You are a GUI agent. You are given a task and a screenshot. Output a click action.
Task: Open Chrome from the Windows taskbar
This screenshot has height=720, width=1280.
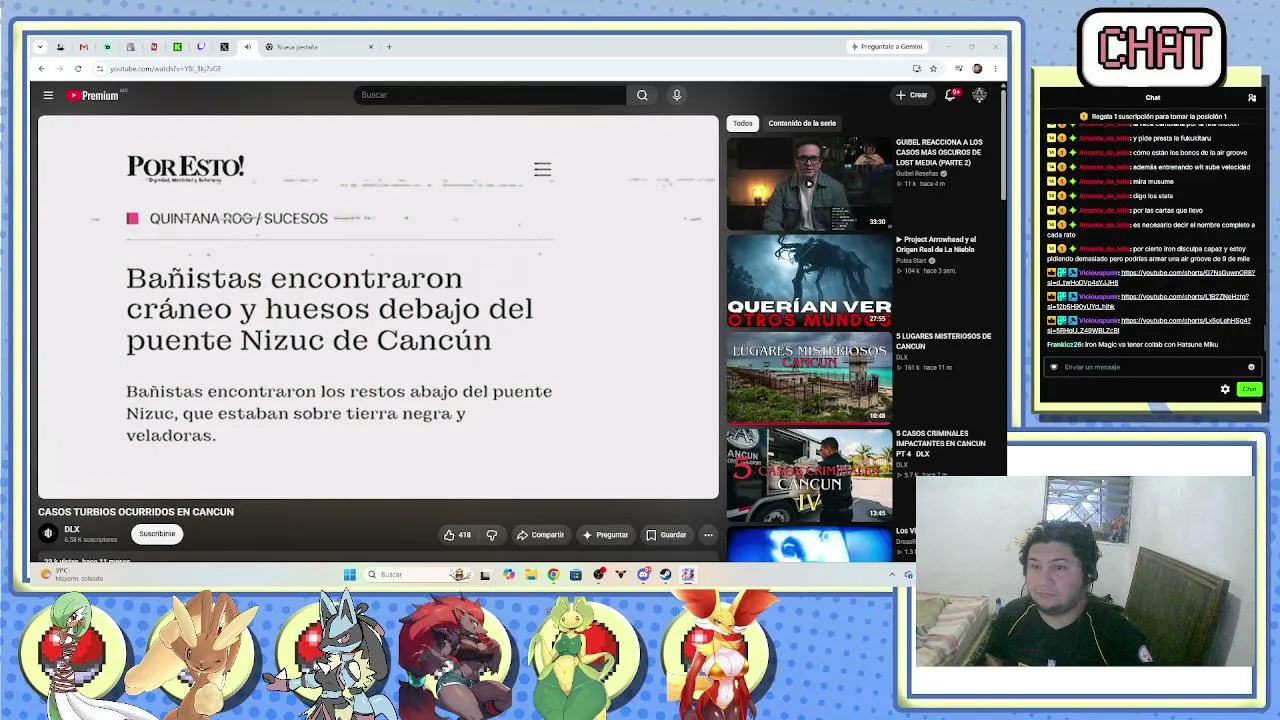(x=553, y=575)
